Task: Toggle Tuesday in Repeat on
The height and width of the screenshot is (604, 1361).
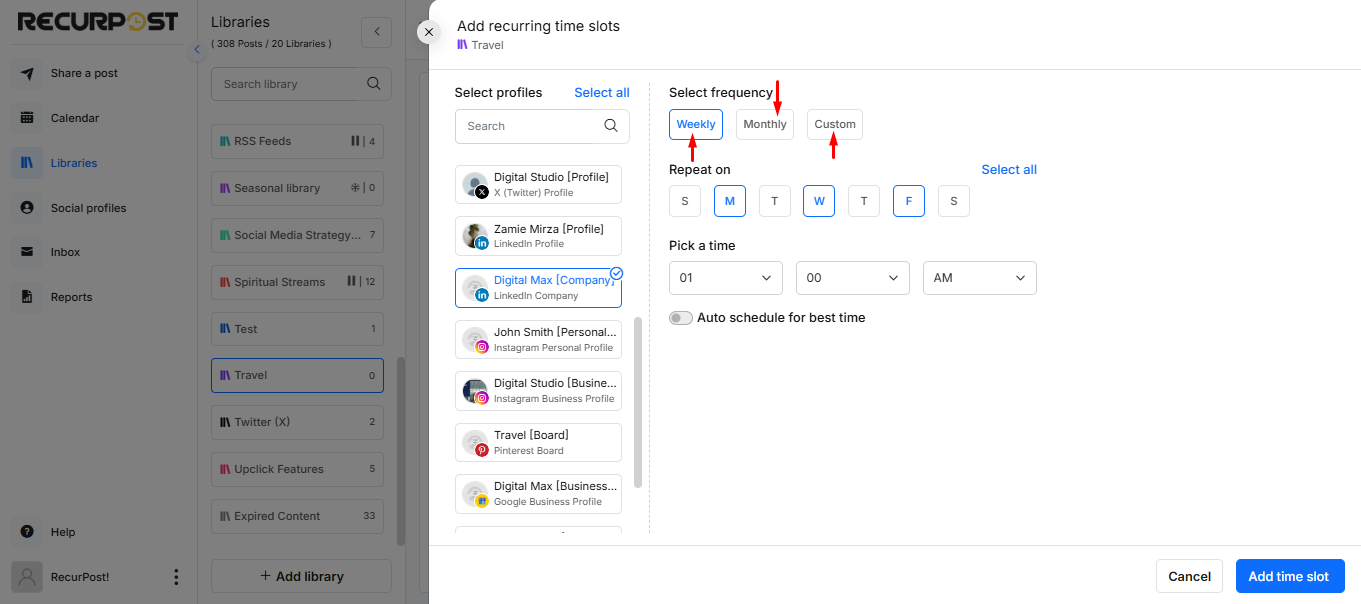Action: [x=775, y=201]
